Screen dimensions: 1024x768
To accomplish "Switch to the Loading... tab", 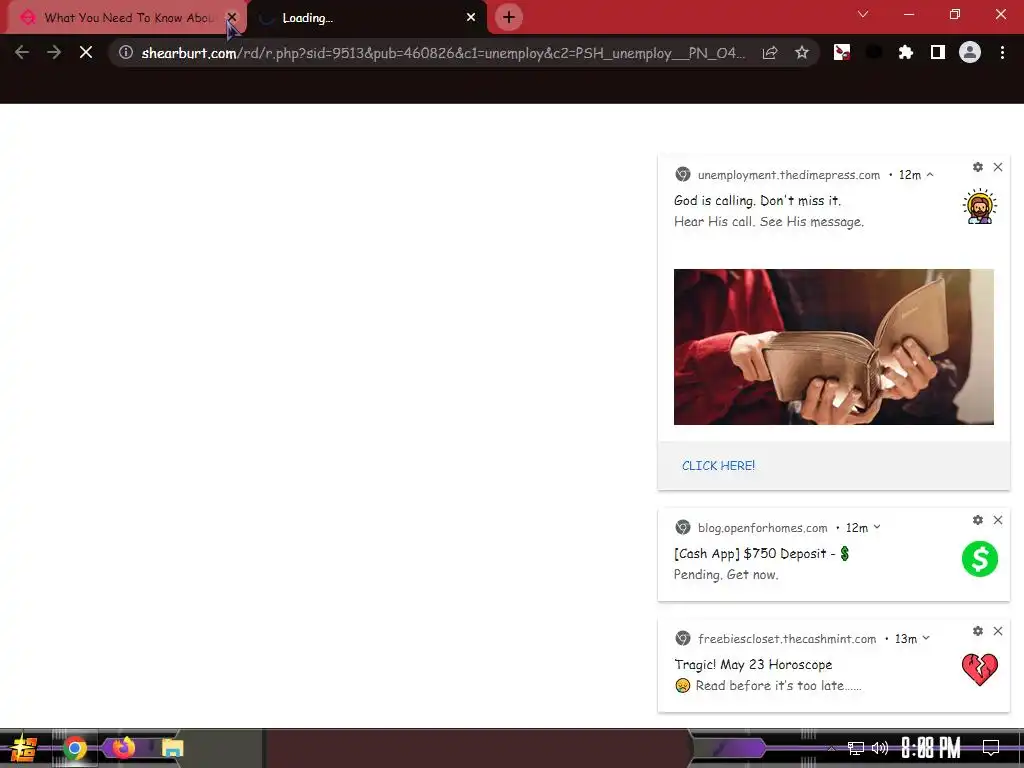I will tap(366, 18).
